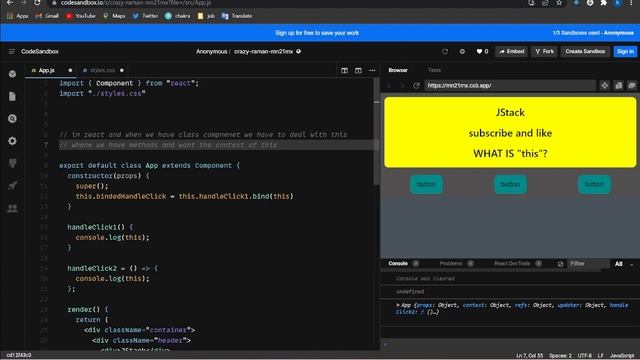Open the Deployment rocket sidebar icon

pyautogui.click(x=13, y=186)
